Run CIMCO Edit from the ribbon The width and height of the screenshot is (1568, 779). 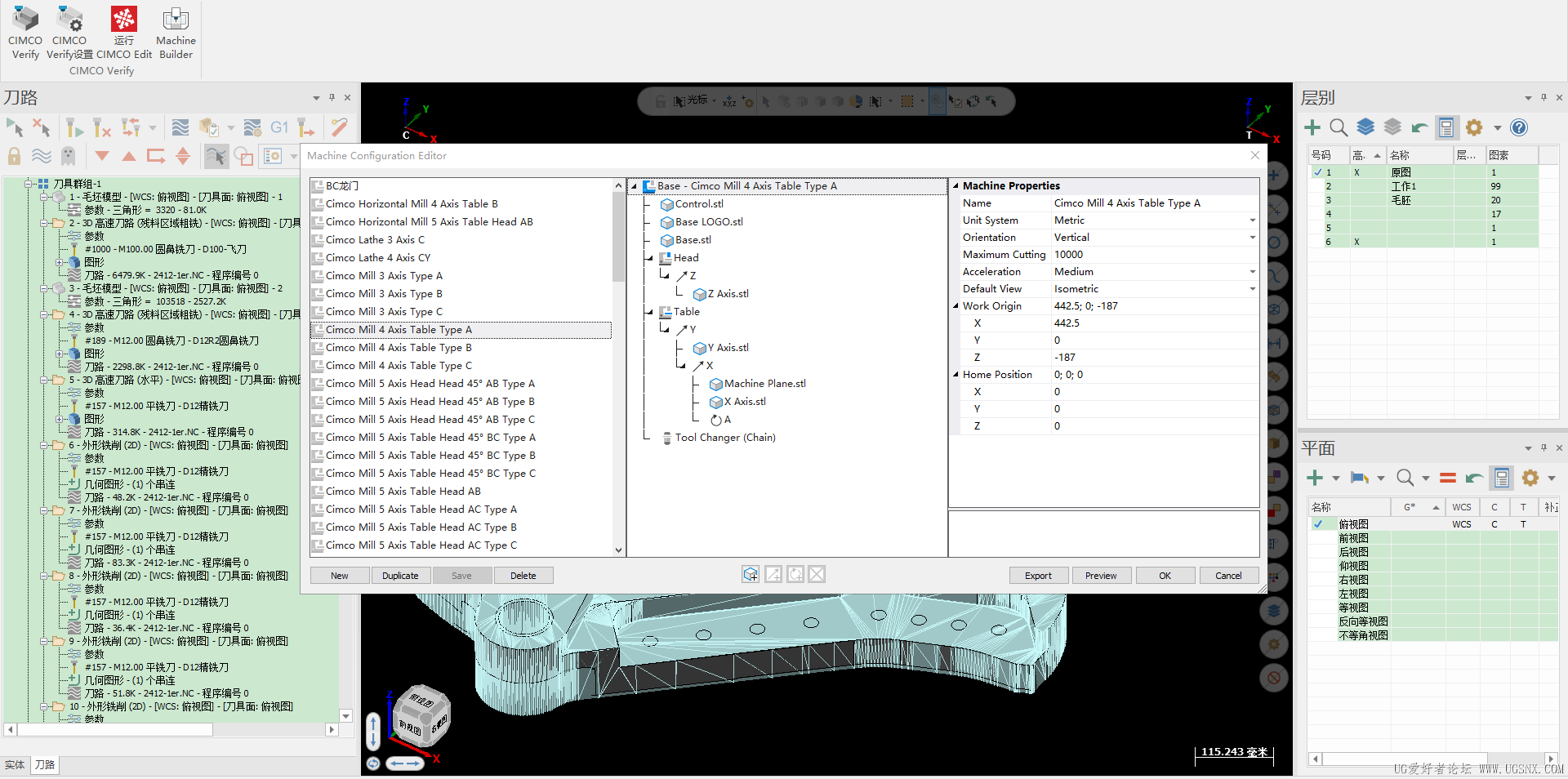(x=124, y=33)
